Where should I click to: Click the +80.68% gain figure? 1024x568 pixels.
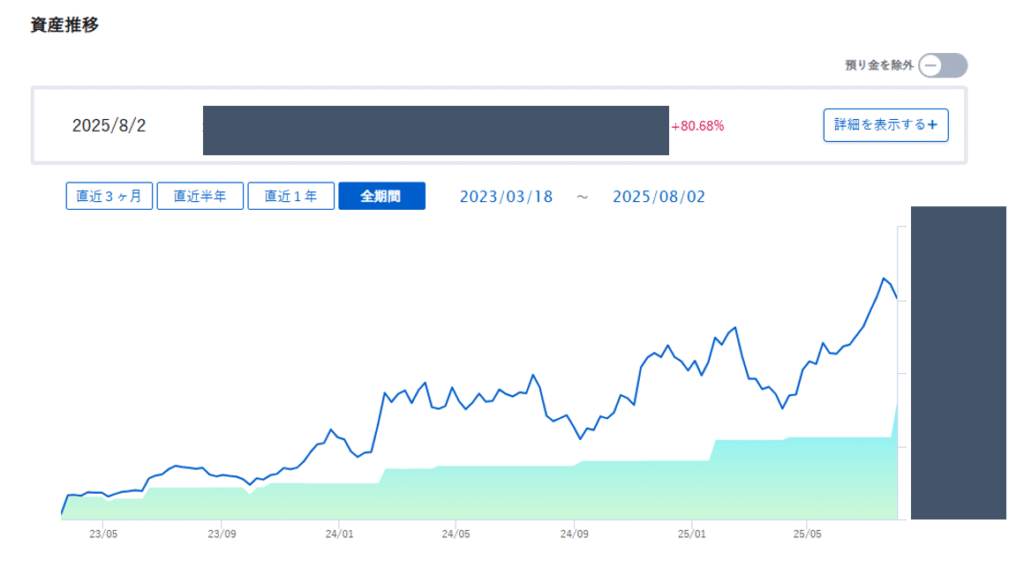(697, 126)
